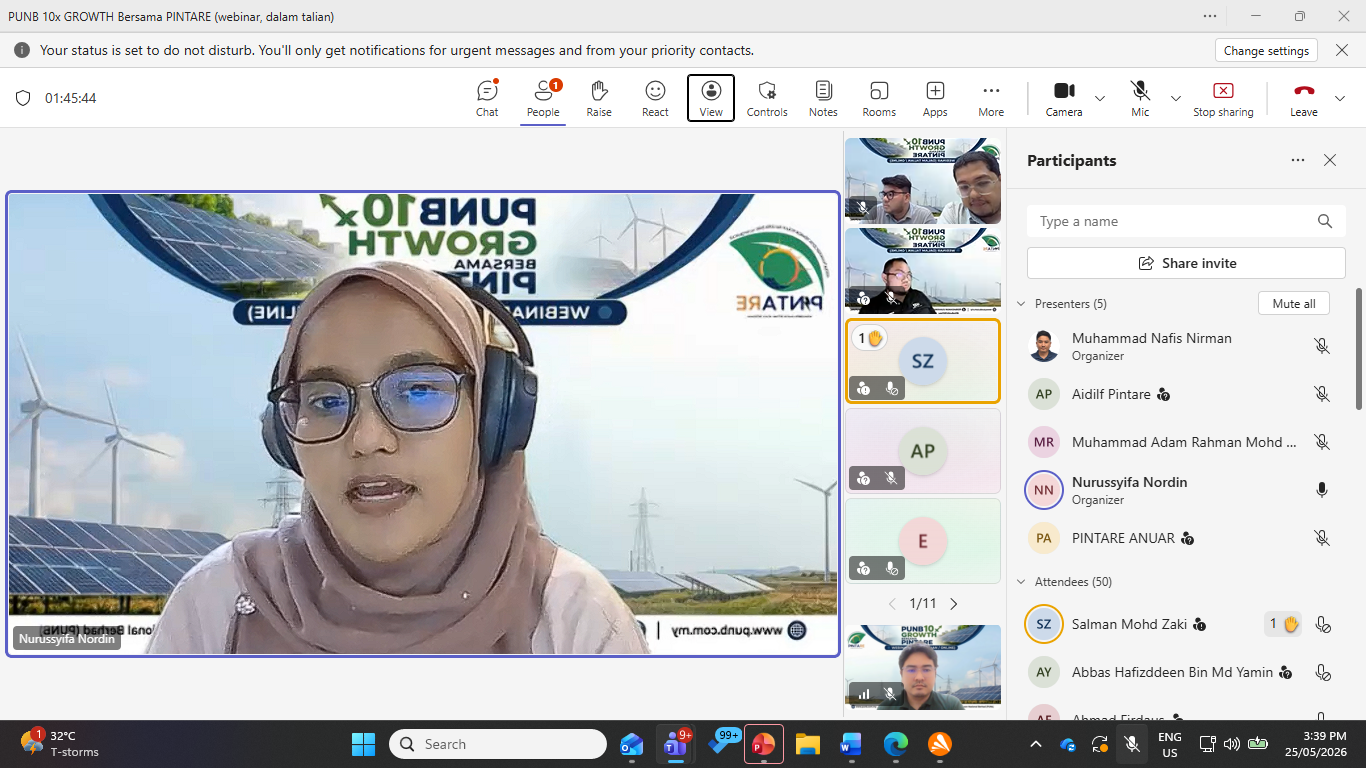Show hidden system tray icons

point(1036,744)
